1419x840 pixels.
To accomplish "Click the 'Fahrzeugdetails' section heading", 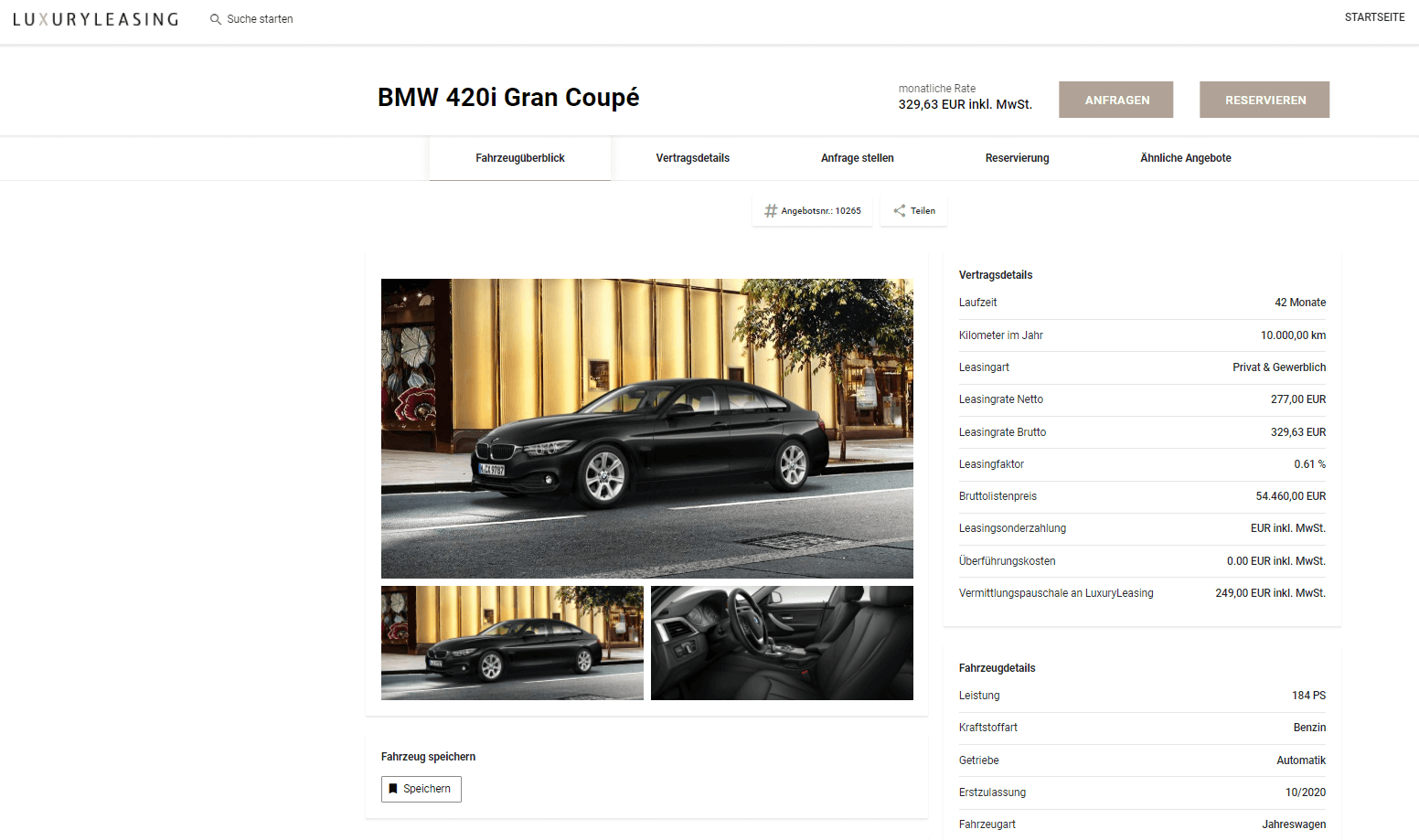I will pos(998,668).
